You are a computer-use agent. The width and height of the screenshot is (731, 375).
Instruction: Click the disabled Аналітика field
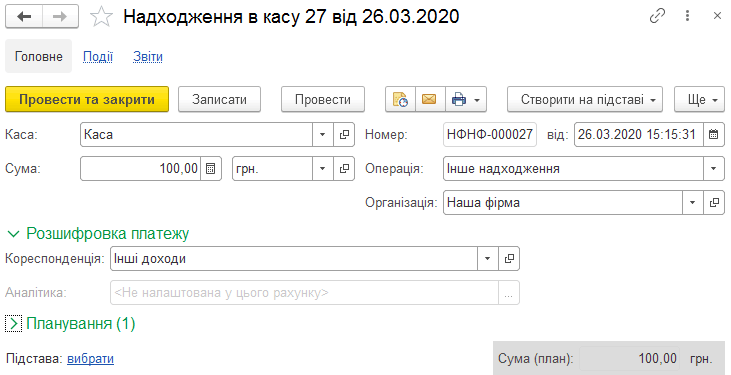click(304, 293)
